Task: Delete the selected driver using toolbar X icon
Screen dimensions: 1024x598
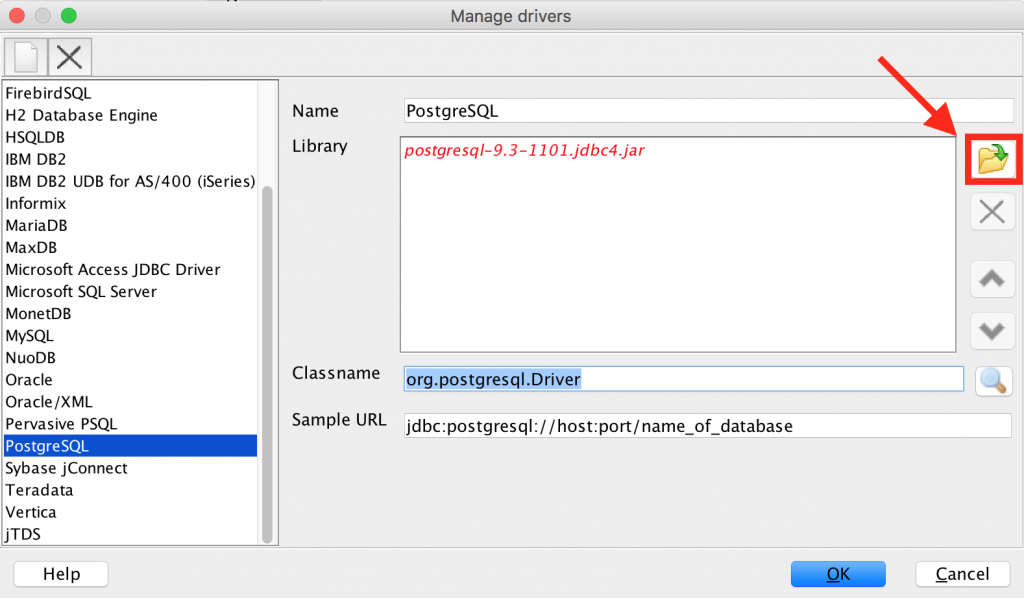Action: pos(68,56)
